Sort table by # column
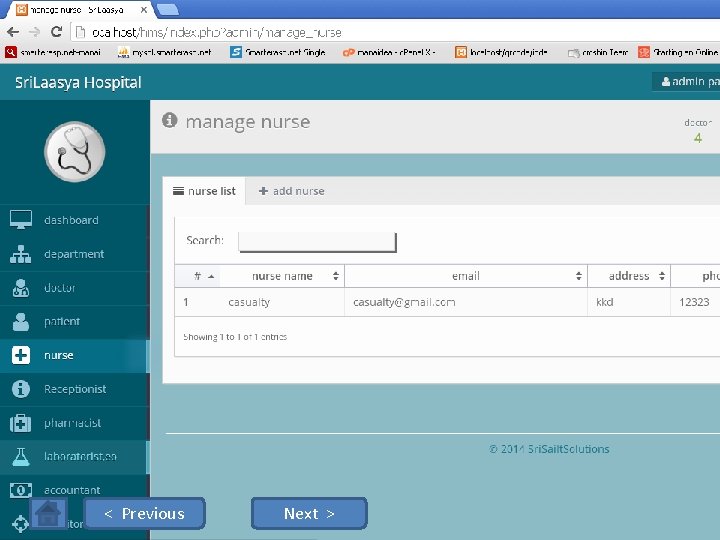Viewport: 720px width, 540px height. click(197, 276)
